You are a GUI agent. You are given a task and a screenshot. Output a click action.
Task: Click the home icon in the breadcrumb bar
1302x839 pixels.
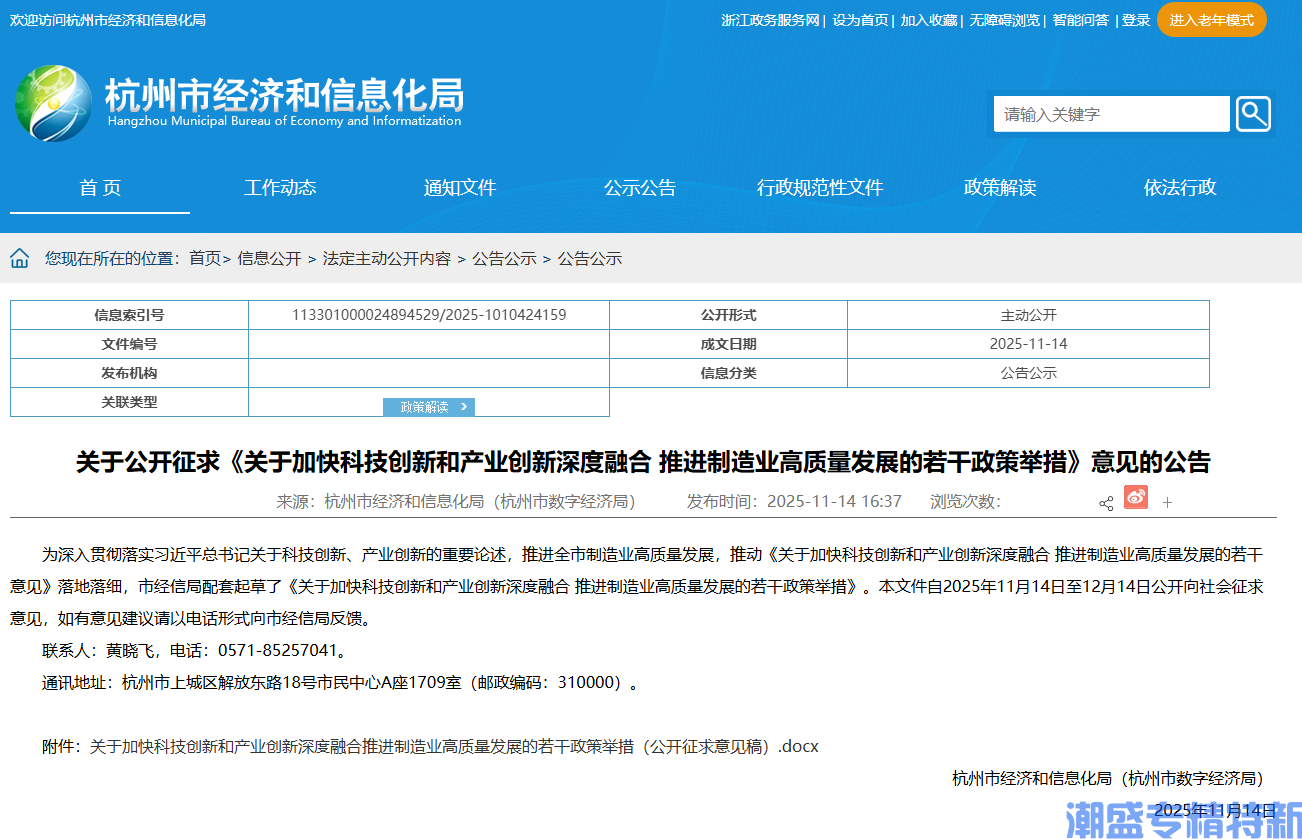tap(19, 257)
